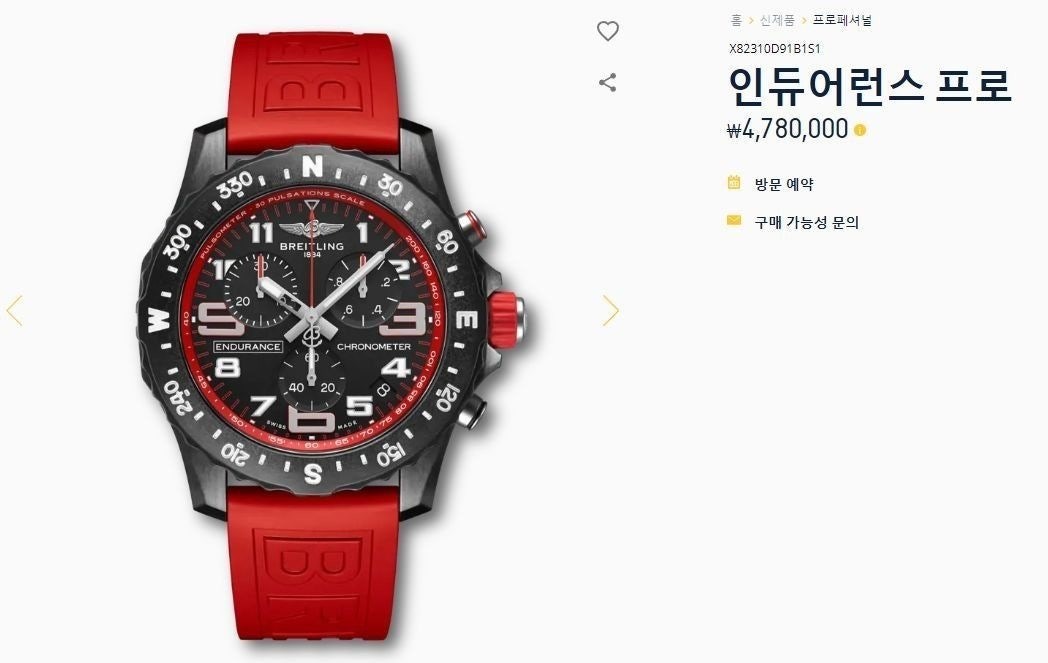
Task: Click the product code X82310D91B1S1
Action: click(x=775, y=49)
